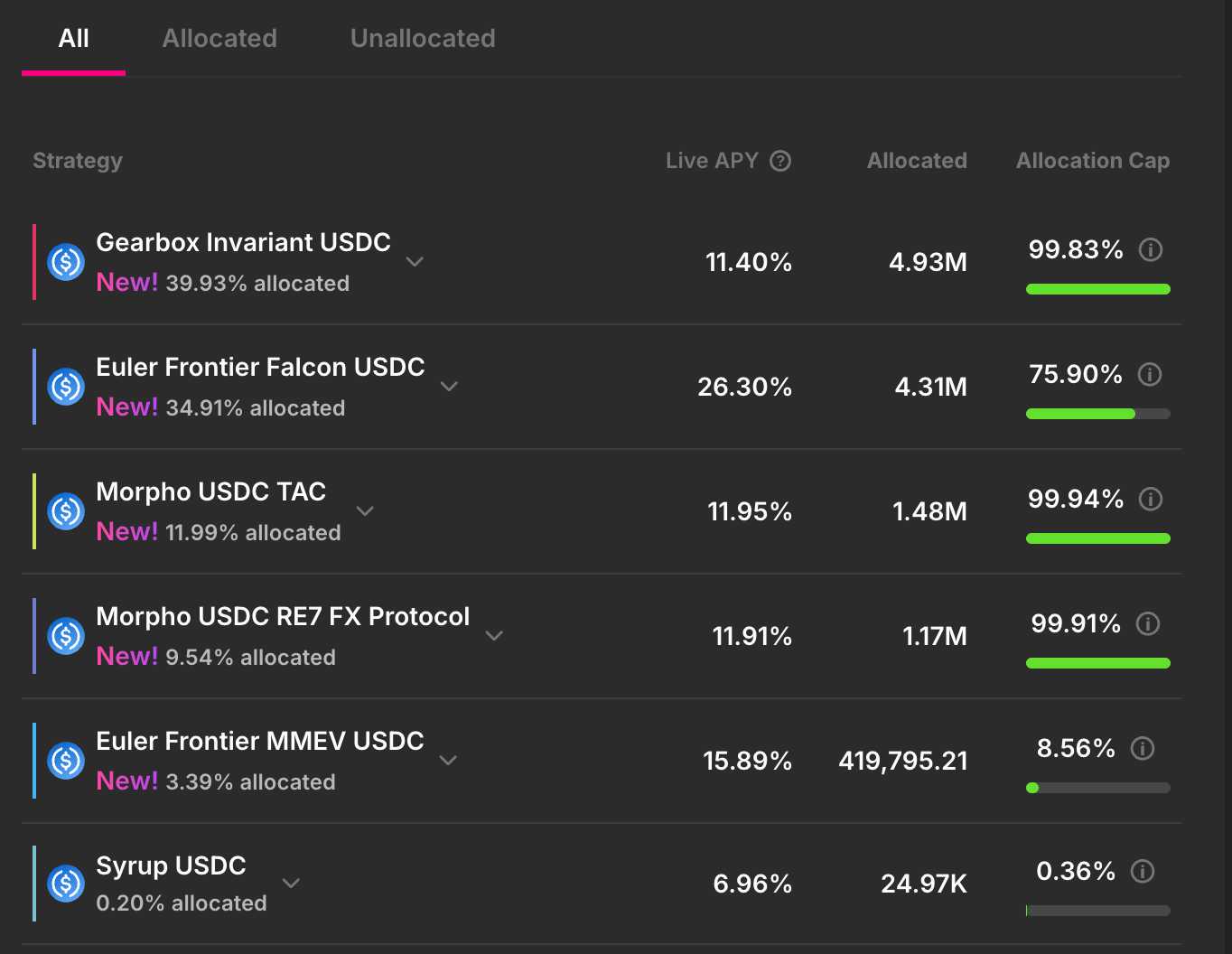Image resolution: width=1232 pixels, height=954 pixels.
Task: Expand Euler Frontier Falcon USDC details chevron
Action: click(x=449, y=387)
